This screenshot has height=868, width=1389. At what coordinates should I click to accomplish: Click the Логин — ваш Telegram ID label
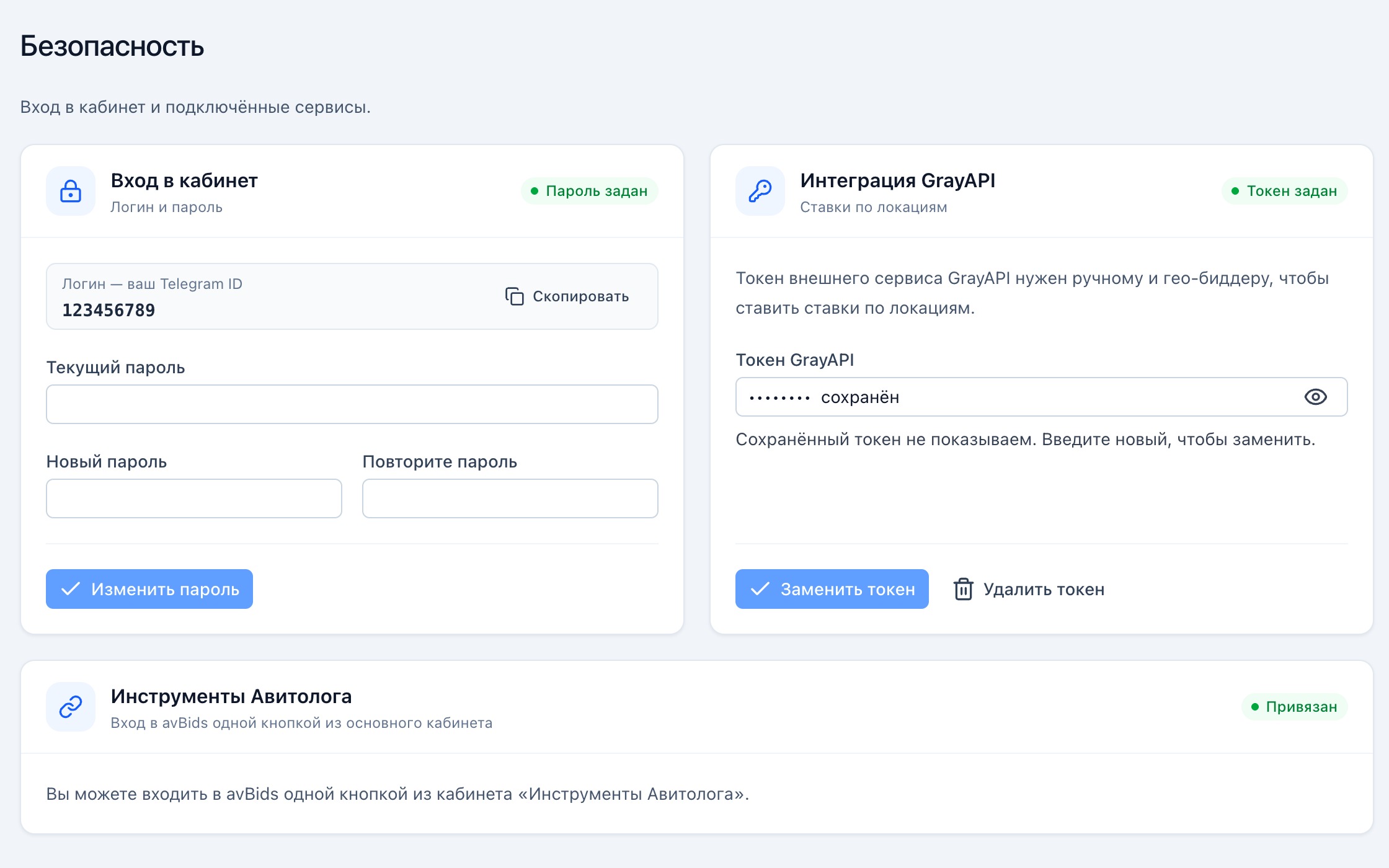153,284
